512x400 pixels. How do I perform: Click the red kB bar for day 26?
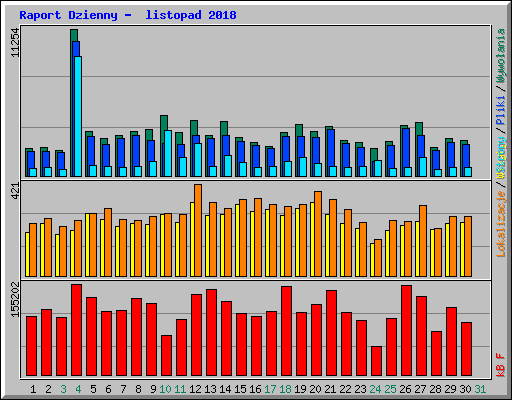406,330
